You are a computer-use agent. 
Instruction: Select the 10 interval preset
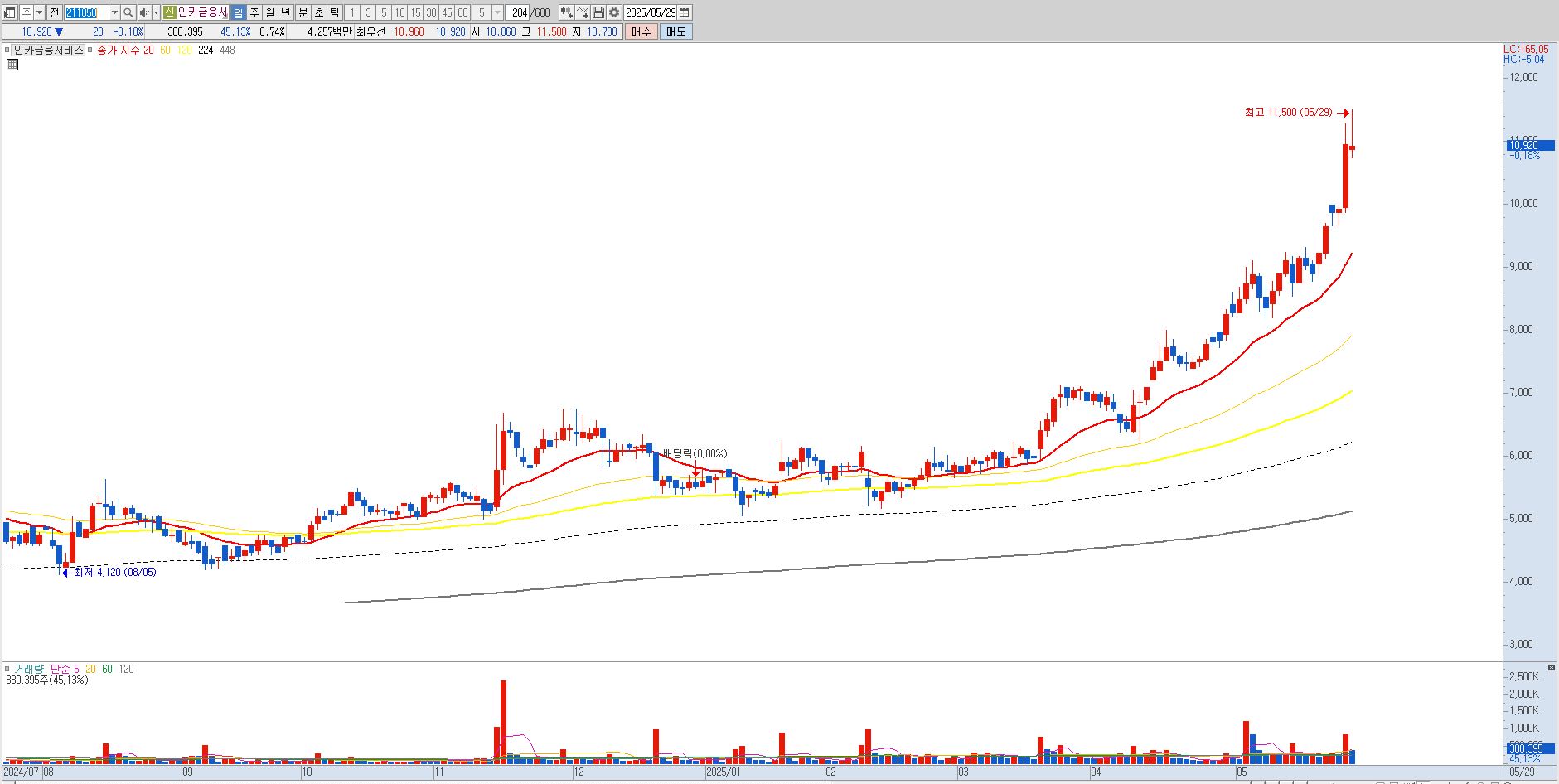[x=399, y=12]
